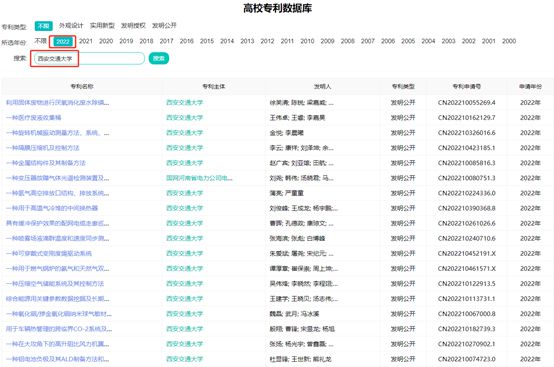554x367 pixels.
Task: Open patent title in row CN202210326016.6
Action: pyautogui.click(x=58, y=133)
